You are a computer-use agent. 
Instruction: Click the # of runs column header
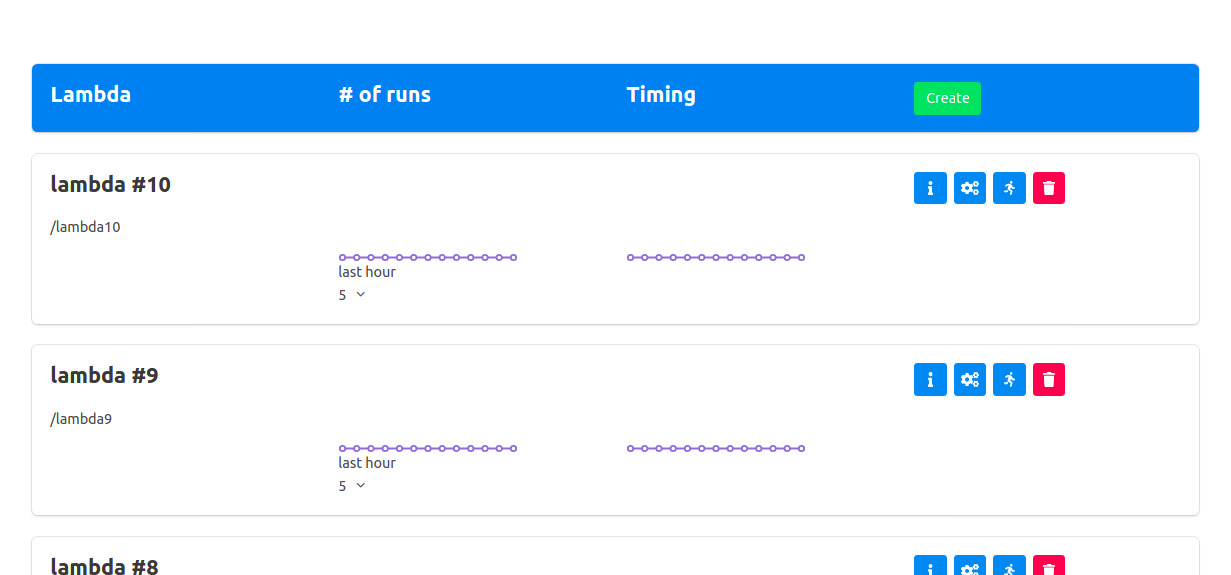385,95
